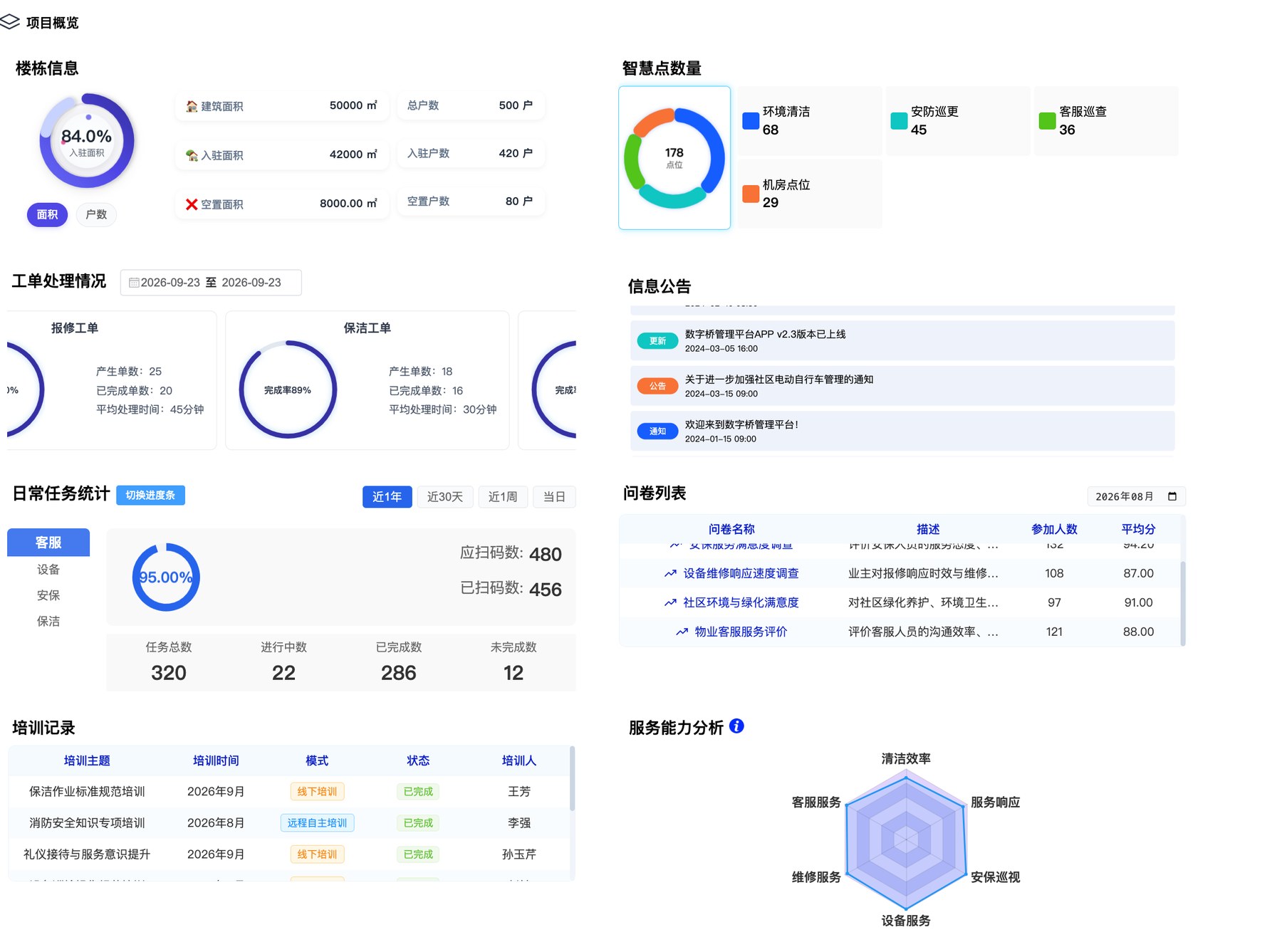The image size is (1282, 952).
Task: Select the 近30天 time range
Action: pos(445,496)
